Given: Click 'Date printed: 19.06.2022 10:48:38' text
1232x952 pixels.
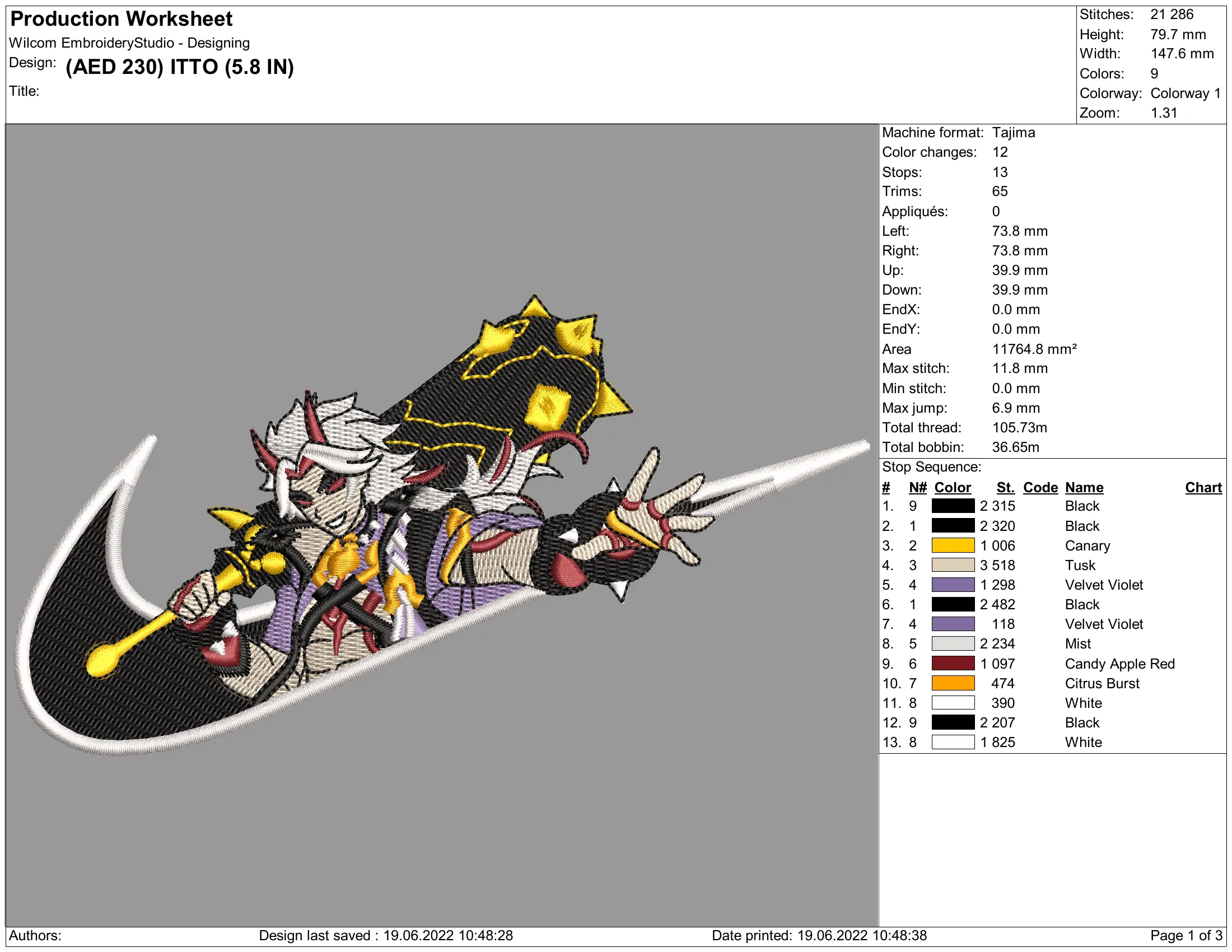Looking at the screenshot, I should click(x=819, y=936).
